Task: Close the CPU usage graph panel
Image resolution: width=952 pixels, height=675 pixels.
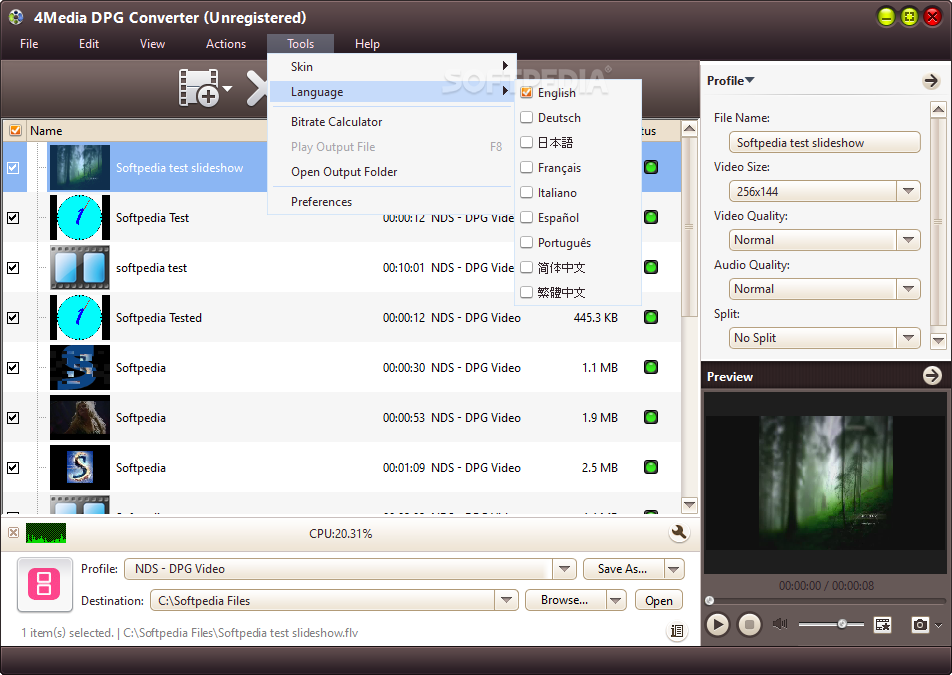Action: (x=13, y=533)
